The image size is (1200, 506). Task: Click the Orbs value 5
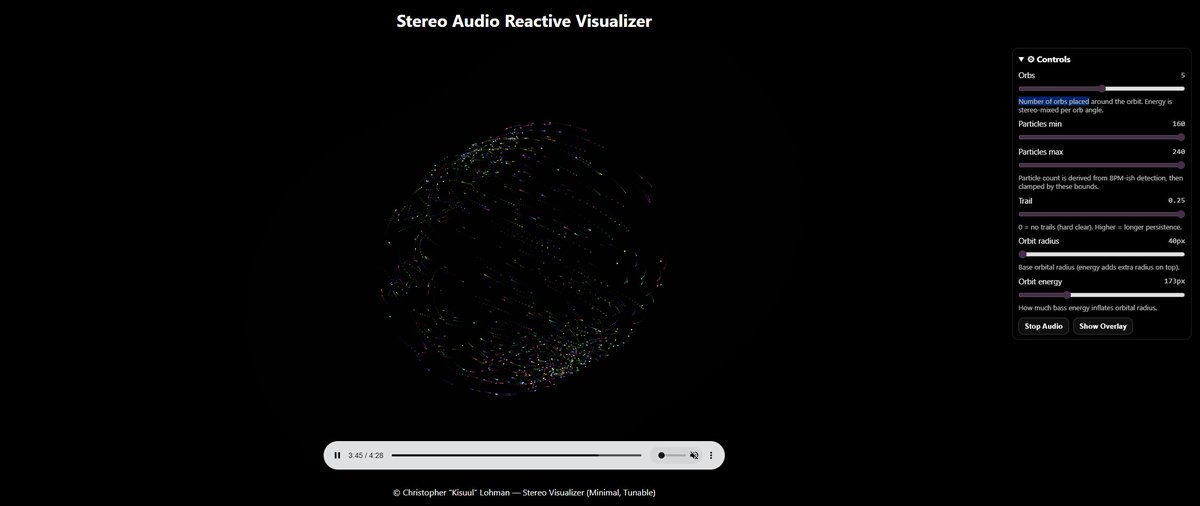[1182, 75]
